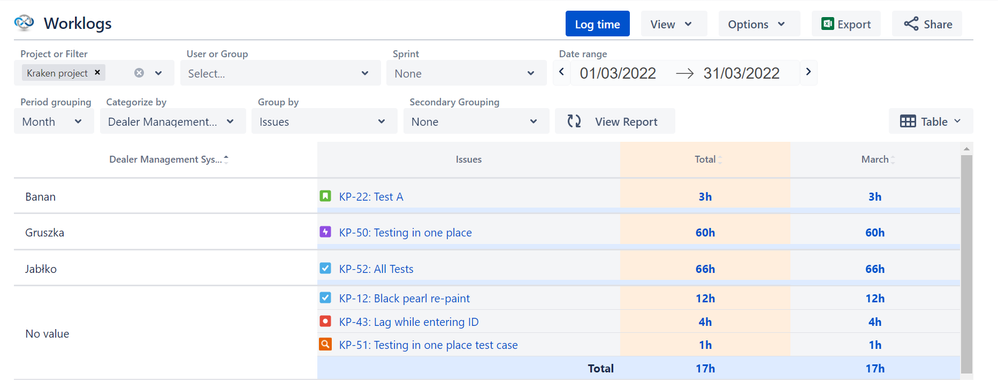This screenshot has height=389, width=998.
Task: Click the Excel icon on Export button
Action: (x=827, y=24)
